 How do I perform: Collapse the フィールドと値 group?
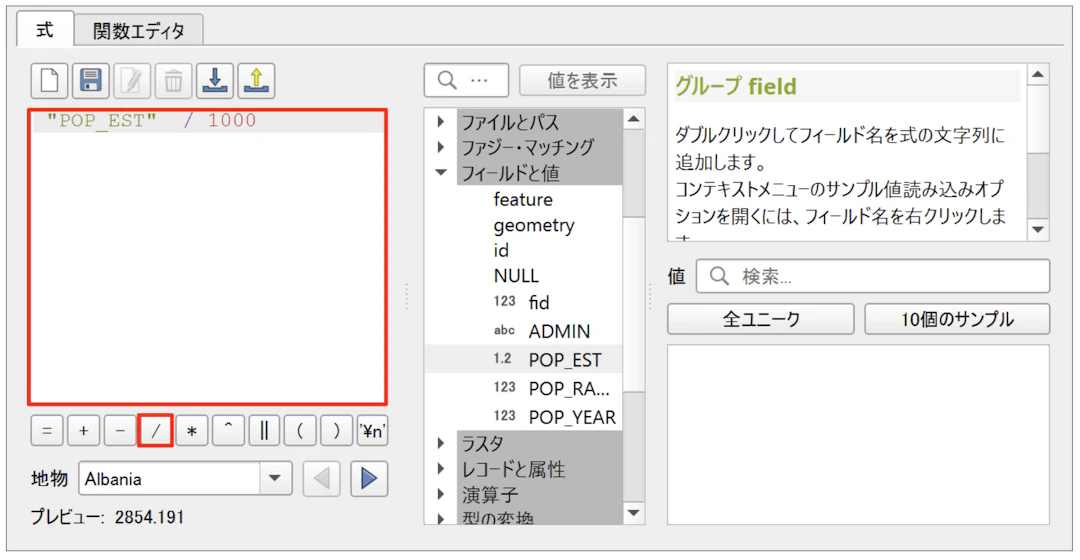440,173
